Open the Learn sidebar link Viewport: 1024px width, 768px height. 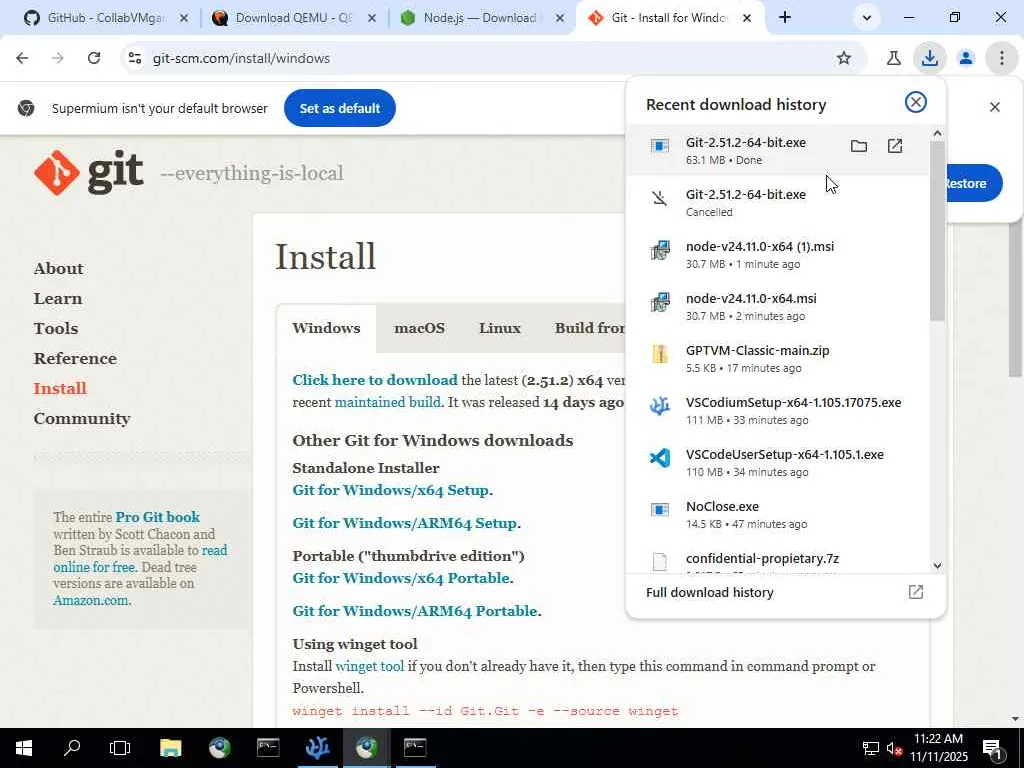57,298
